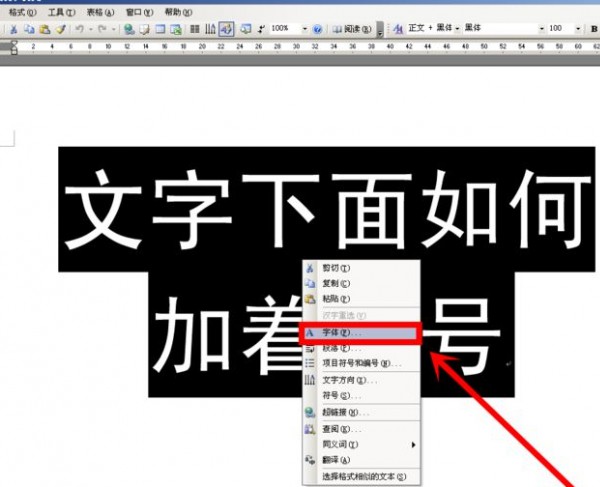Click the Undo arrow icon
The height and width of the screenshot is (487, 600).
point(80,29)
